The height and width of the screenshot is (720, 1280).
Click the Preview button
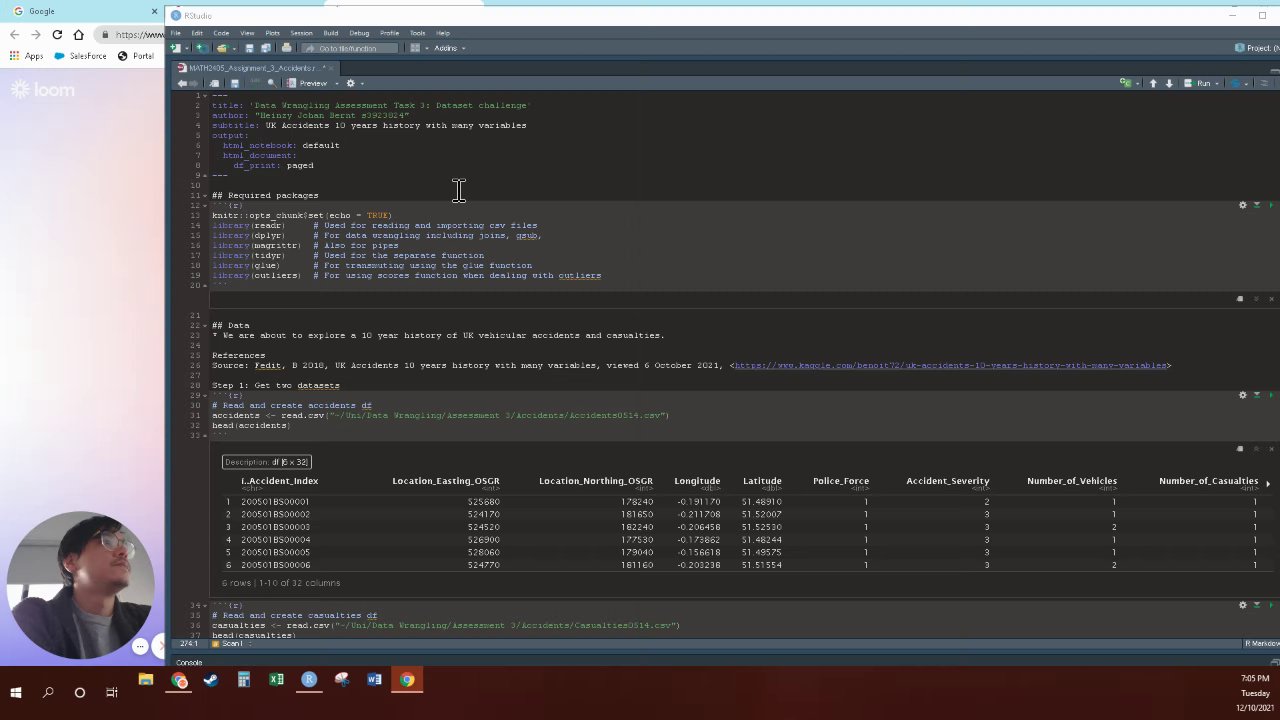[x=307, y=83]
